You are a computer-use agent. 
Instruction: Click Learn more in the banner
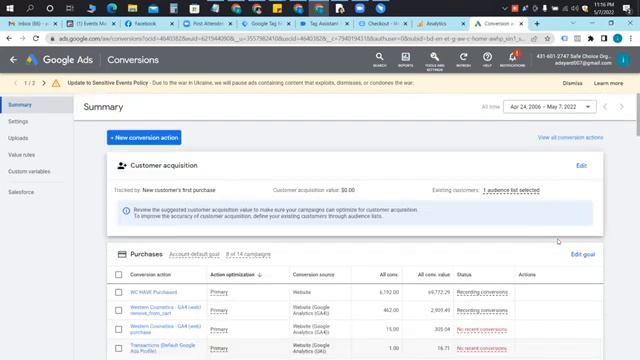[608, 83]
